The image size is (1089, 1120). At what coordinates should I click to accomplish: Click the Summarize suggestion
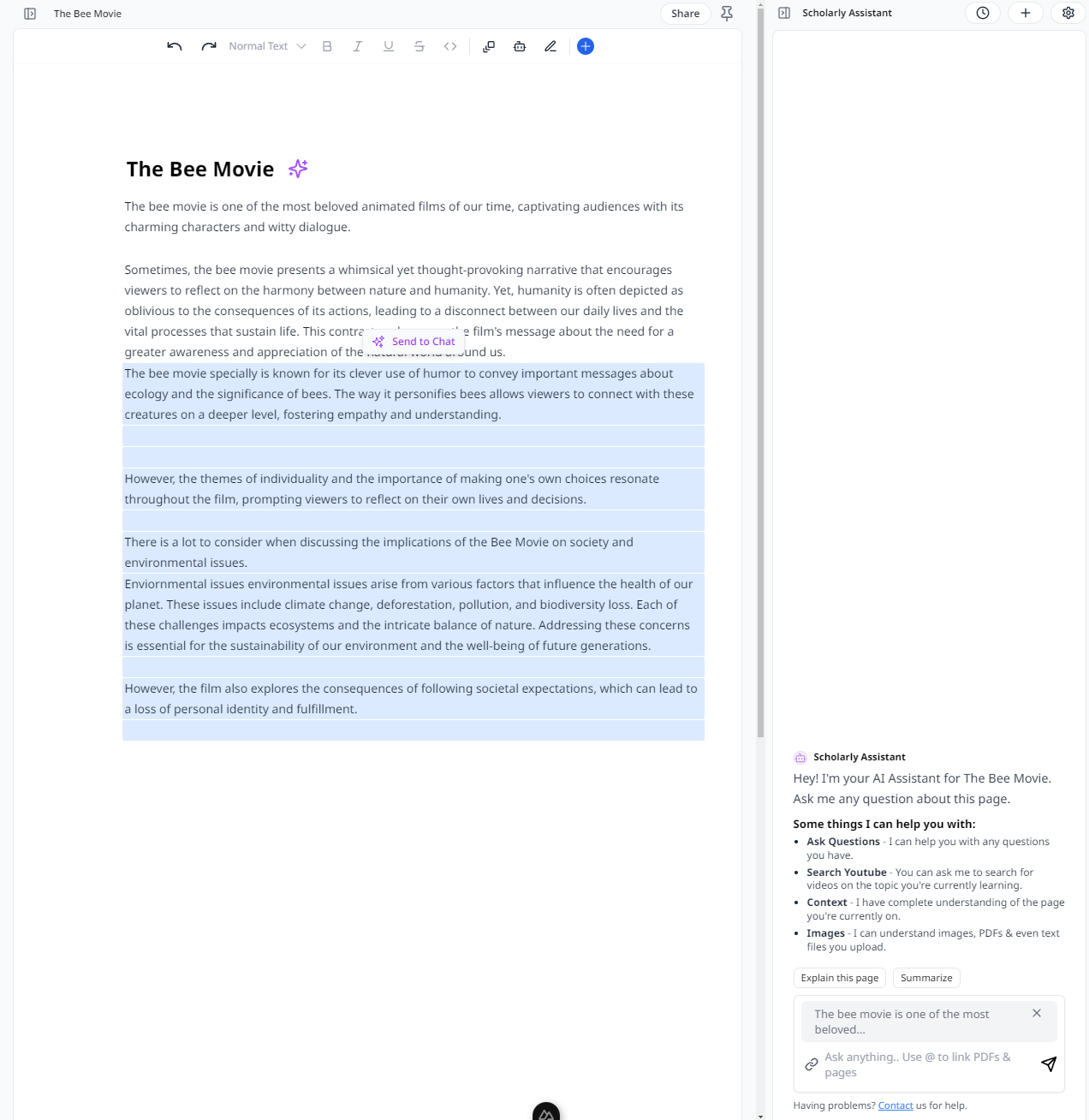[926, 978]
